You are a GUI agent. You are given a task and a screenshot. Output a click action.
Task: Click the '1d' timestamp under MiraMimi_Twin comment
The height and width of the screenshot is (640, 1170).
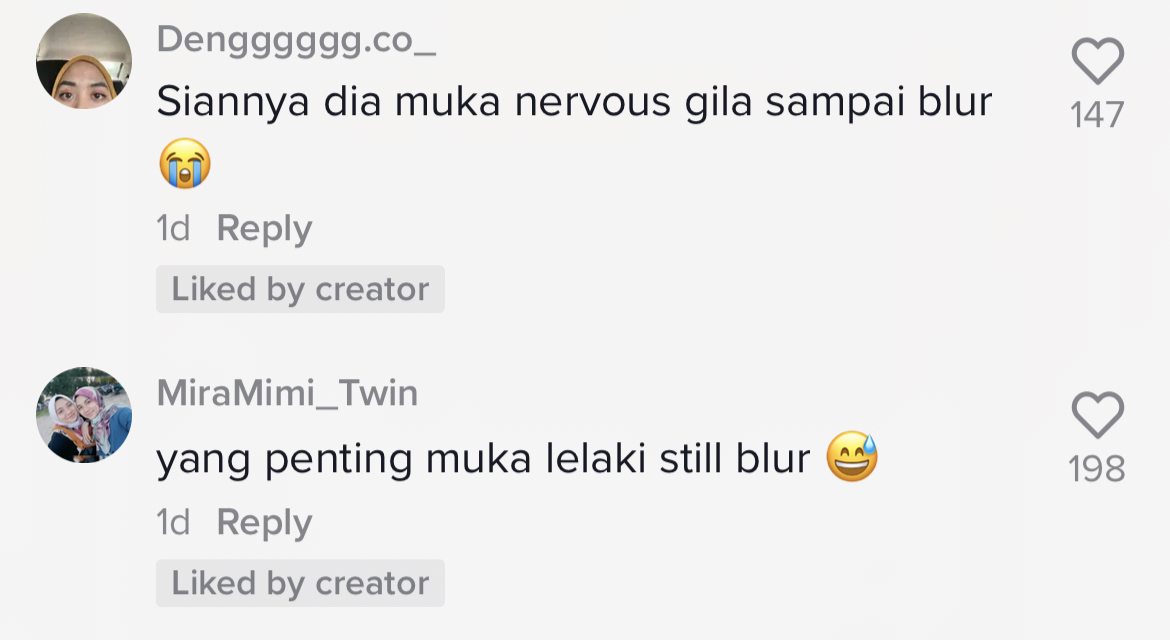click(173, 523)
